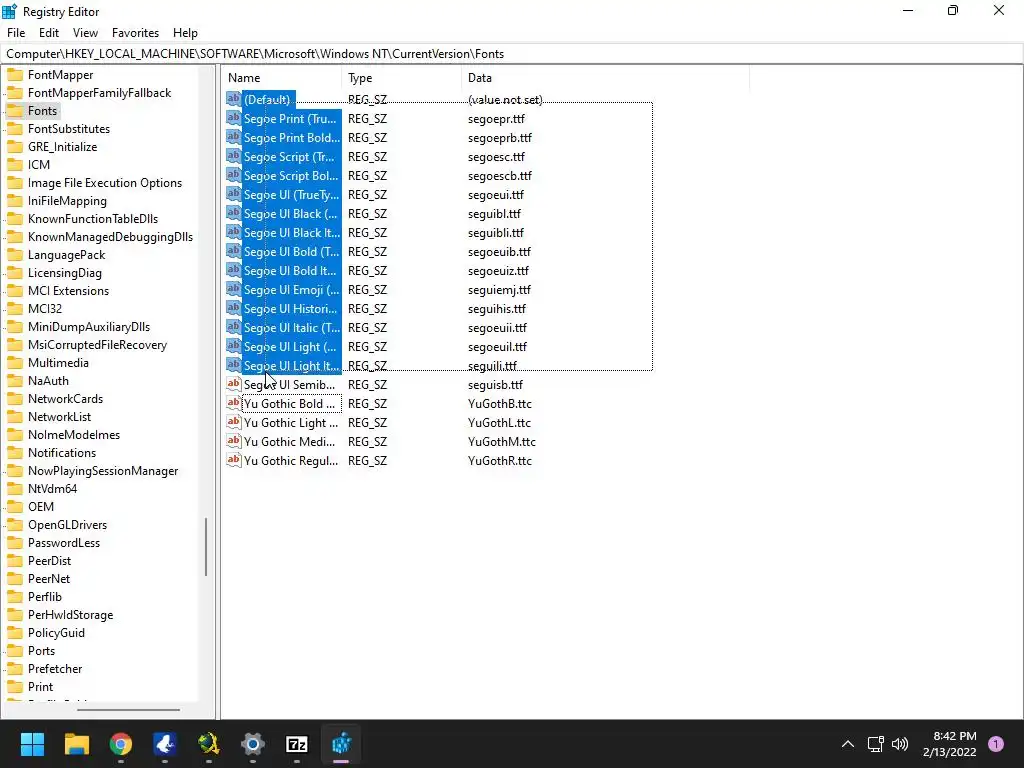
Task: Click the string icon of Yu Gothic Medi... value
Action: [x=233, y=441]
